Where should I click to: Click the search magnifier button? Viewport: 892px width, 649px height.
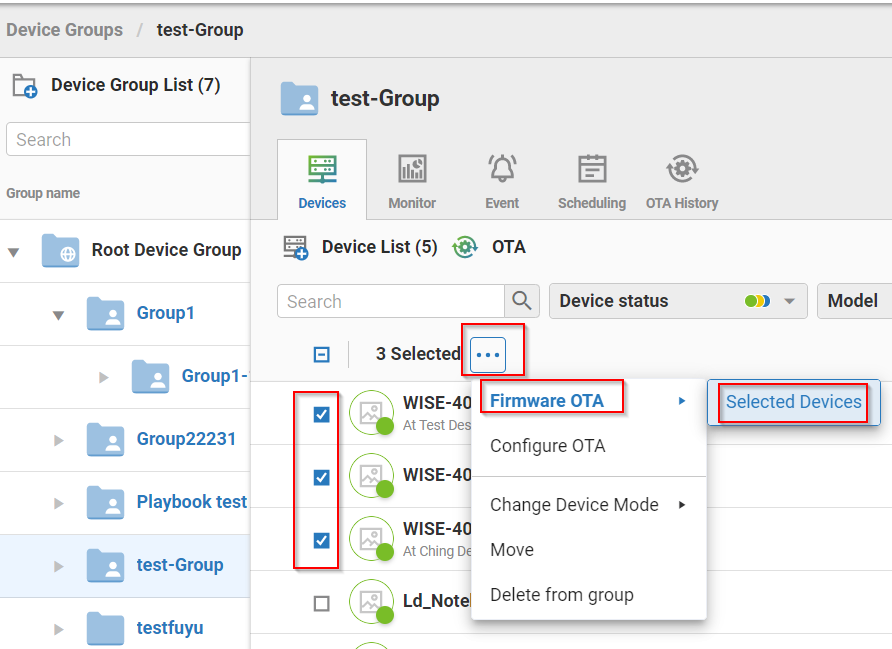tap(521, 301)
